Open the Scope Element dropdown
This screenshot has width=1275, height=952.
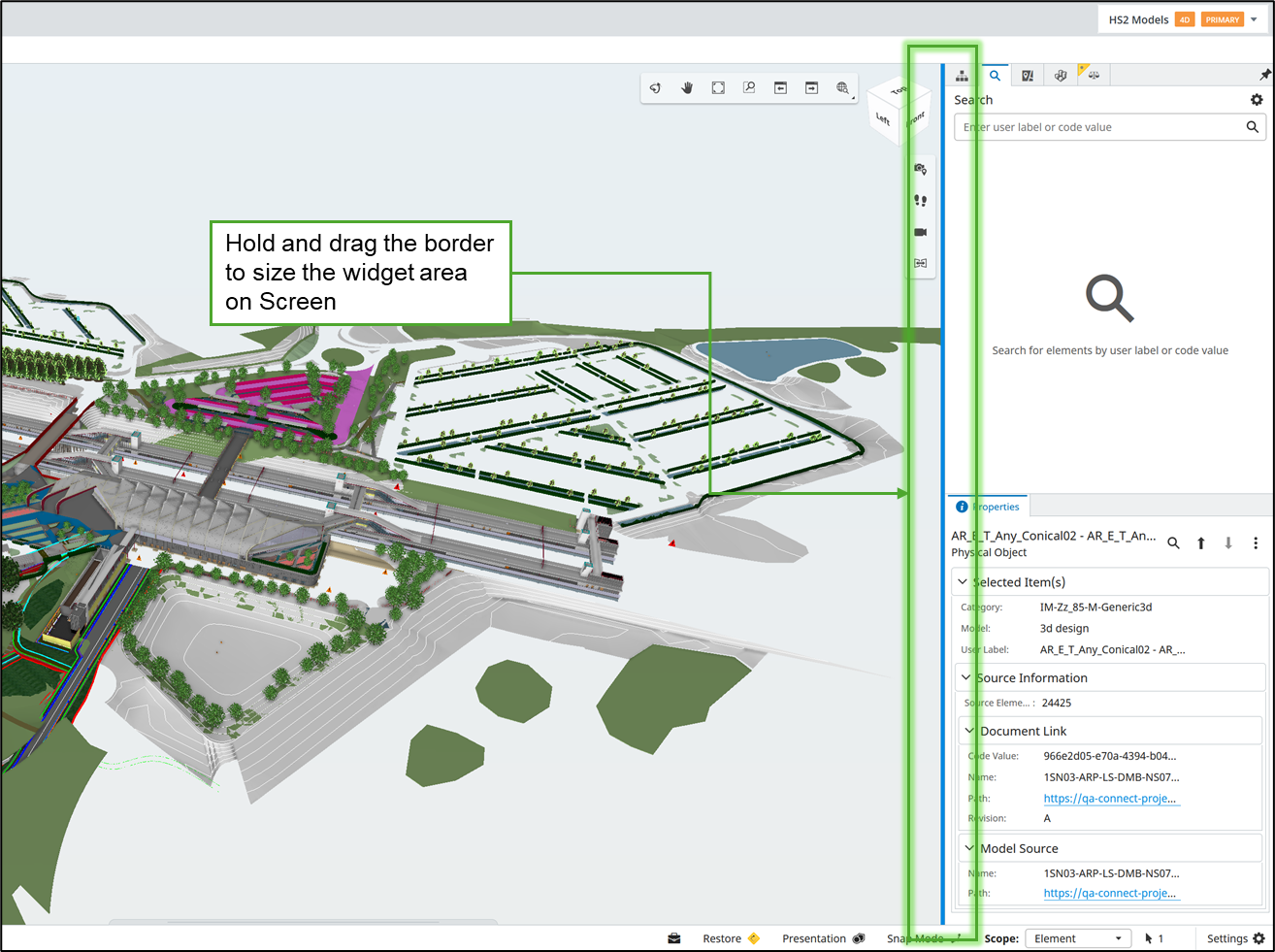click(x=1079, y=938)
